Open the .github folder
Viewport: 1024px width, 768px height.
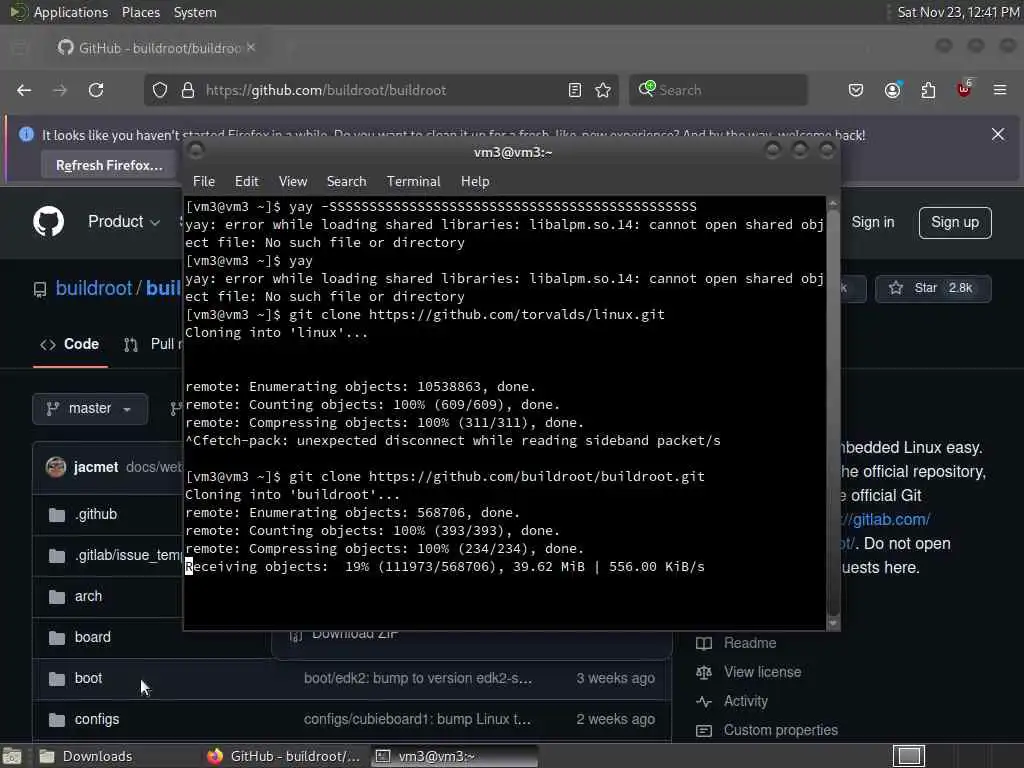(x=96, y=514)
